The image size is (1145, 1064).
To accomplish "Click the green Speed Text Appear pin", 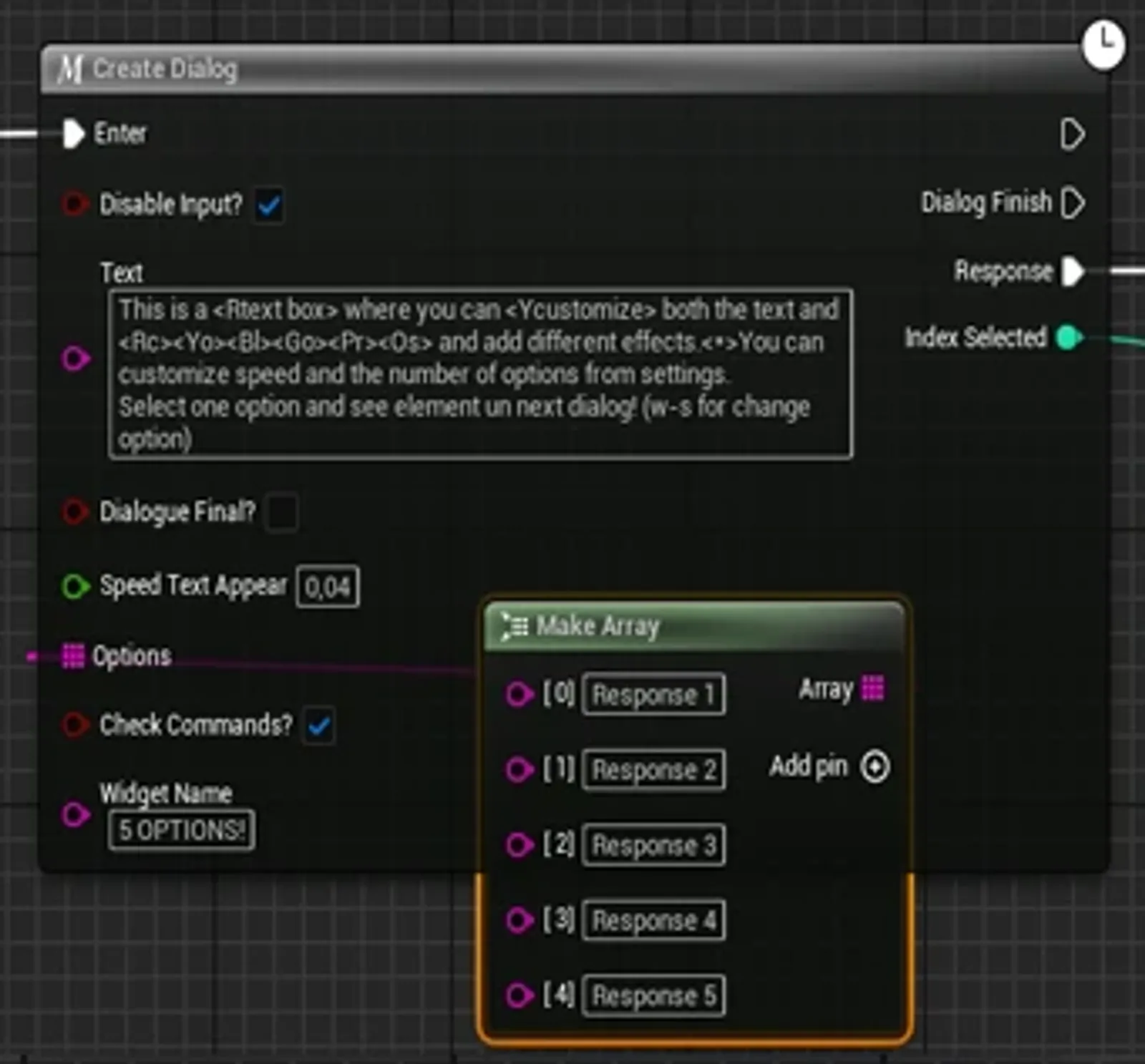I will coord(74,585).
